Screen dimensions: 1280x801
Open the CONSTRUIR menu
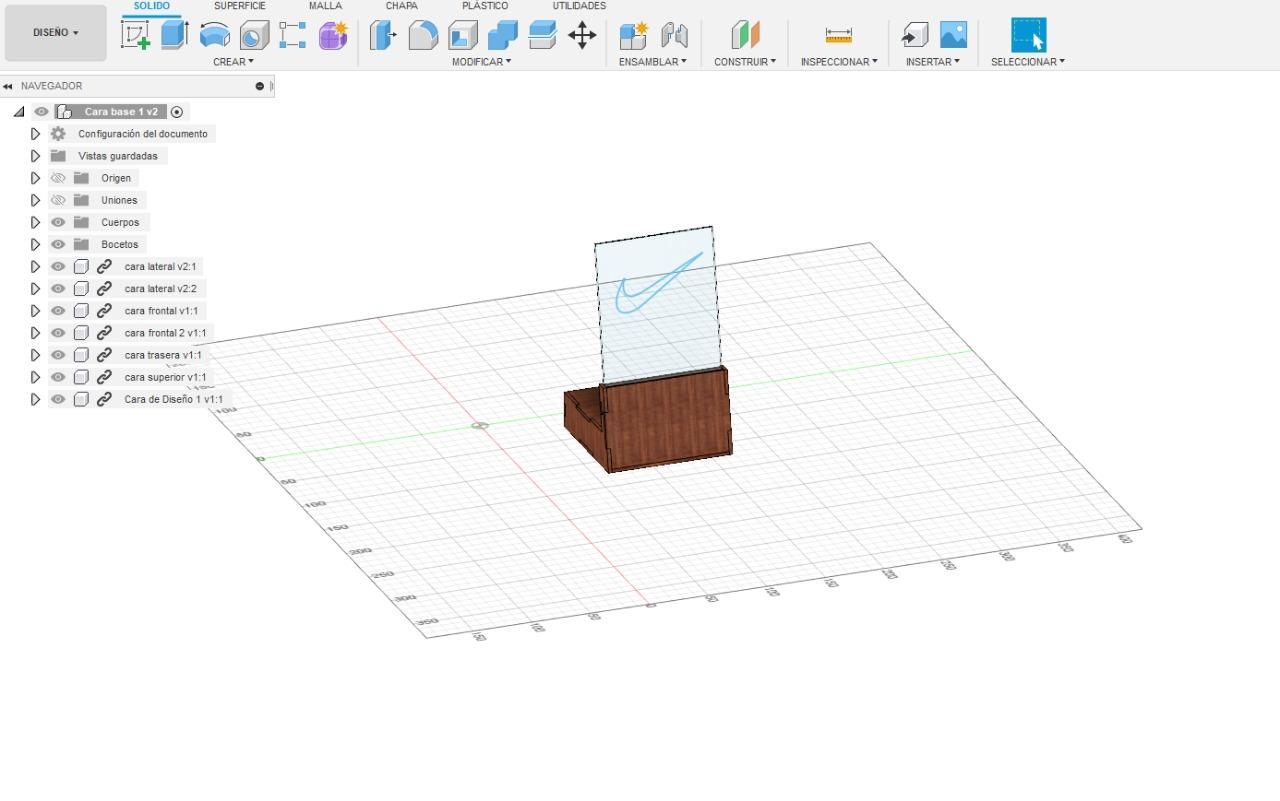[x=745, y=62]
